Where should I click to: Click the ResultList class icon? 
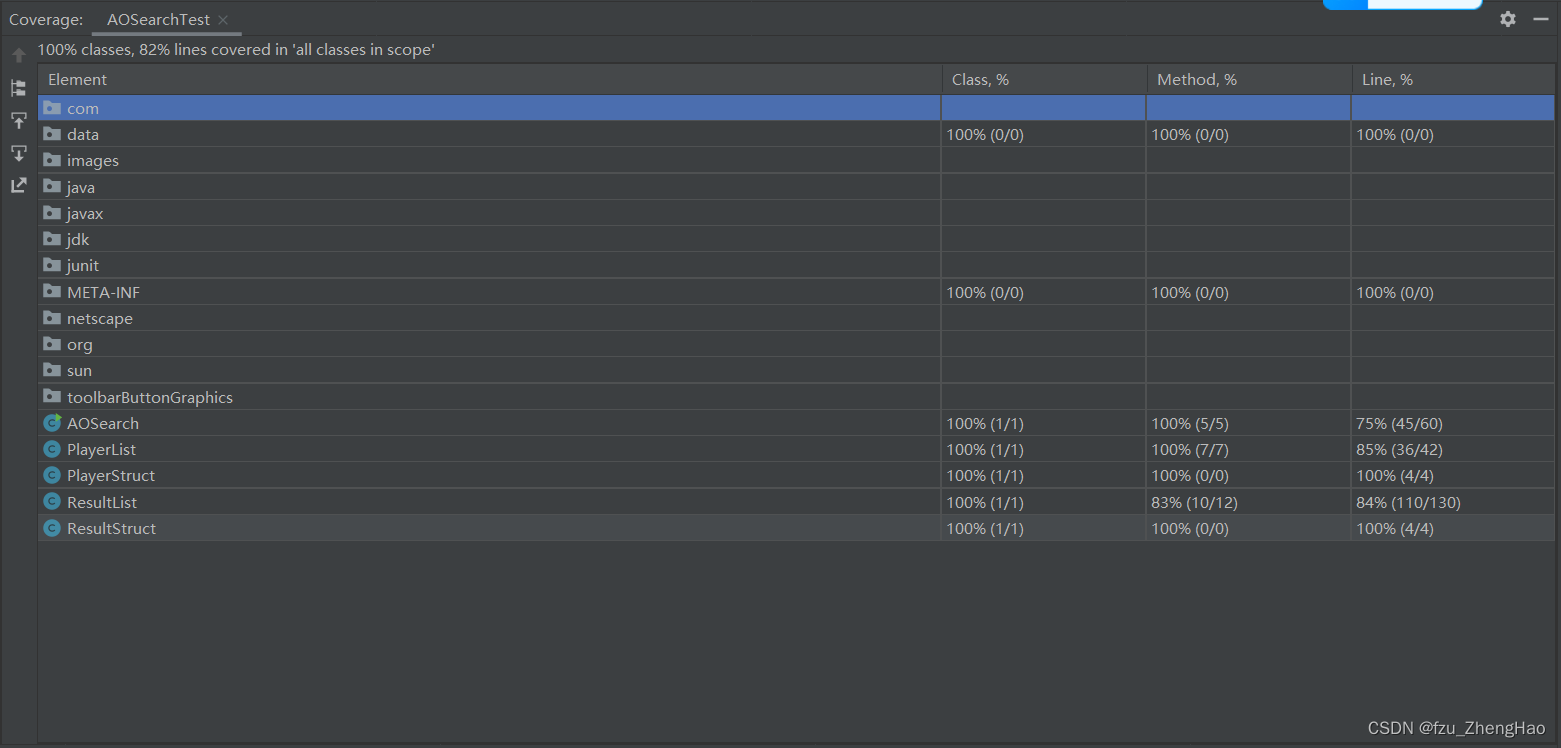[x=52, y=501]
